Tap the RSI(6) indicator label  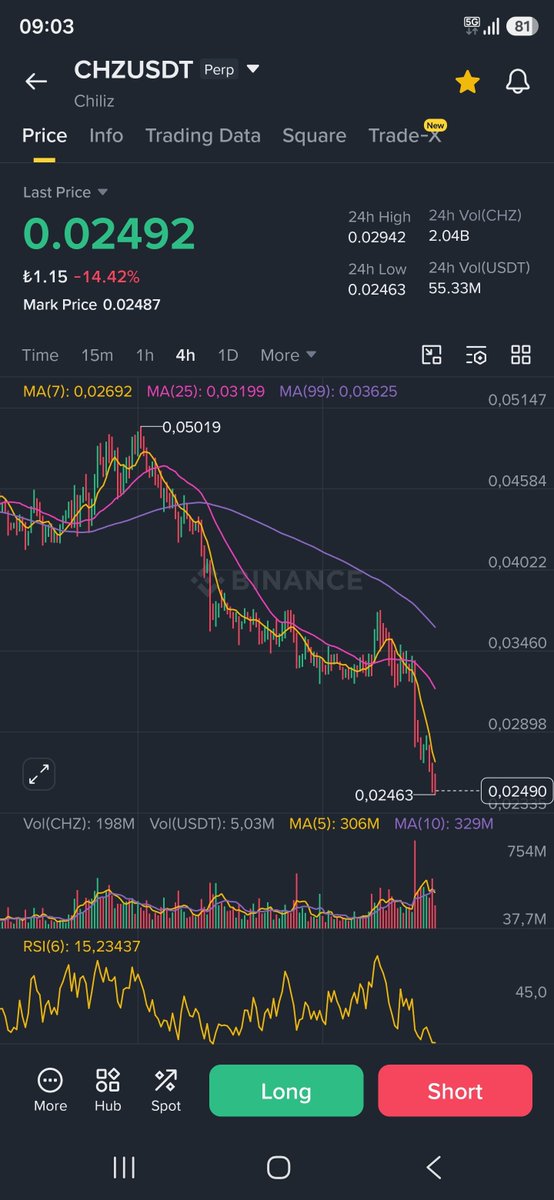[x=83, y=945]
